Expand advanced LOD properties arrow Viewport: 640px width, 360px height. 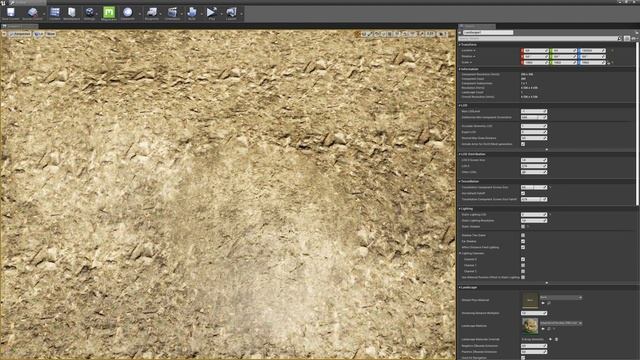click(547, 149)
